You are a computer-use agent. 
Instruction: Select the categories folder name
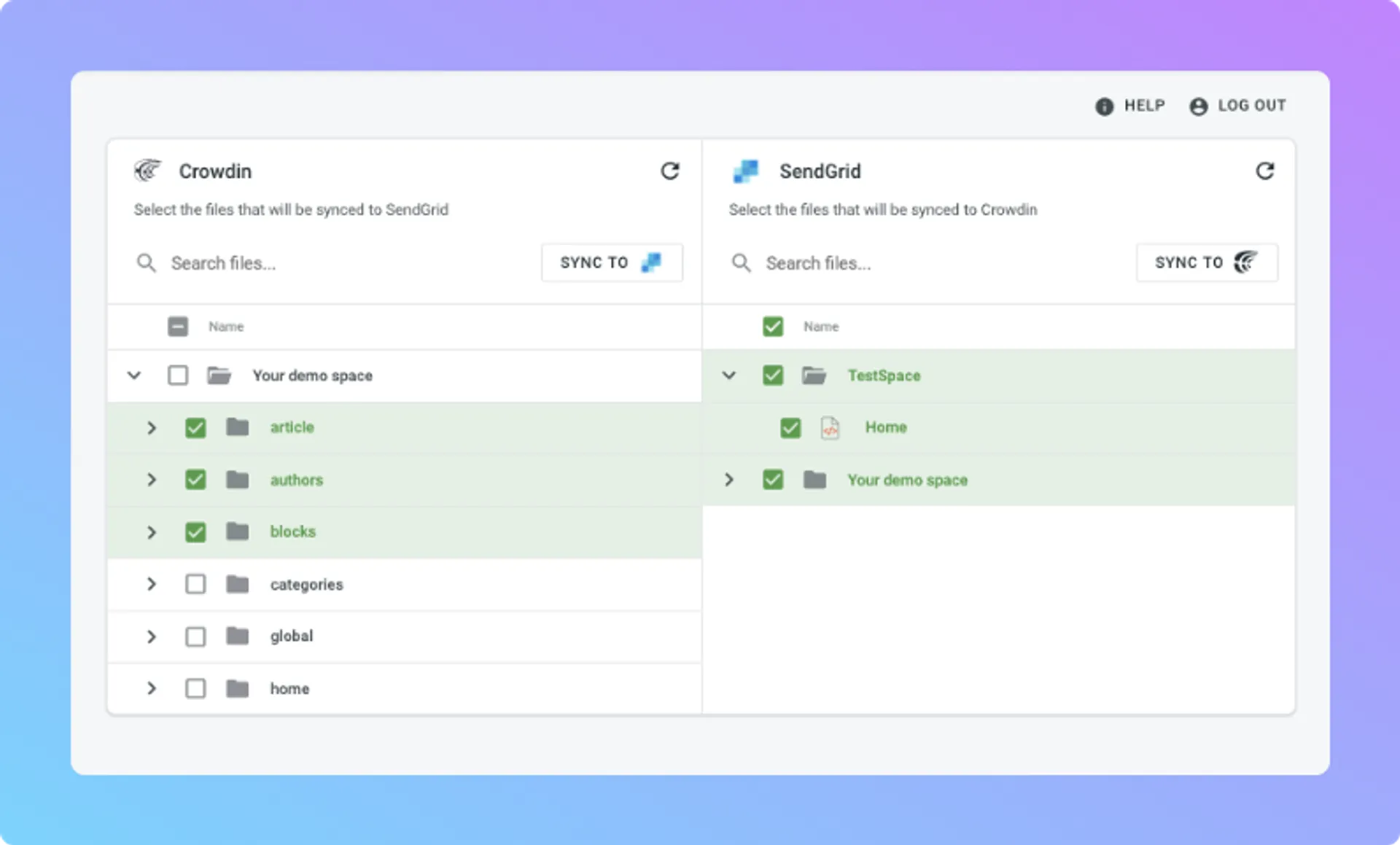click(306, 585)
